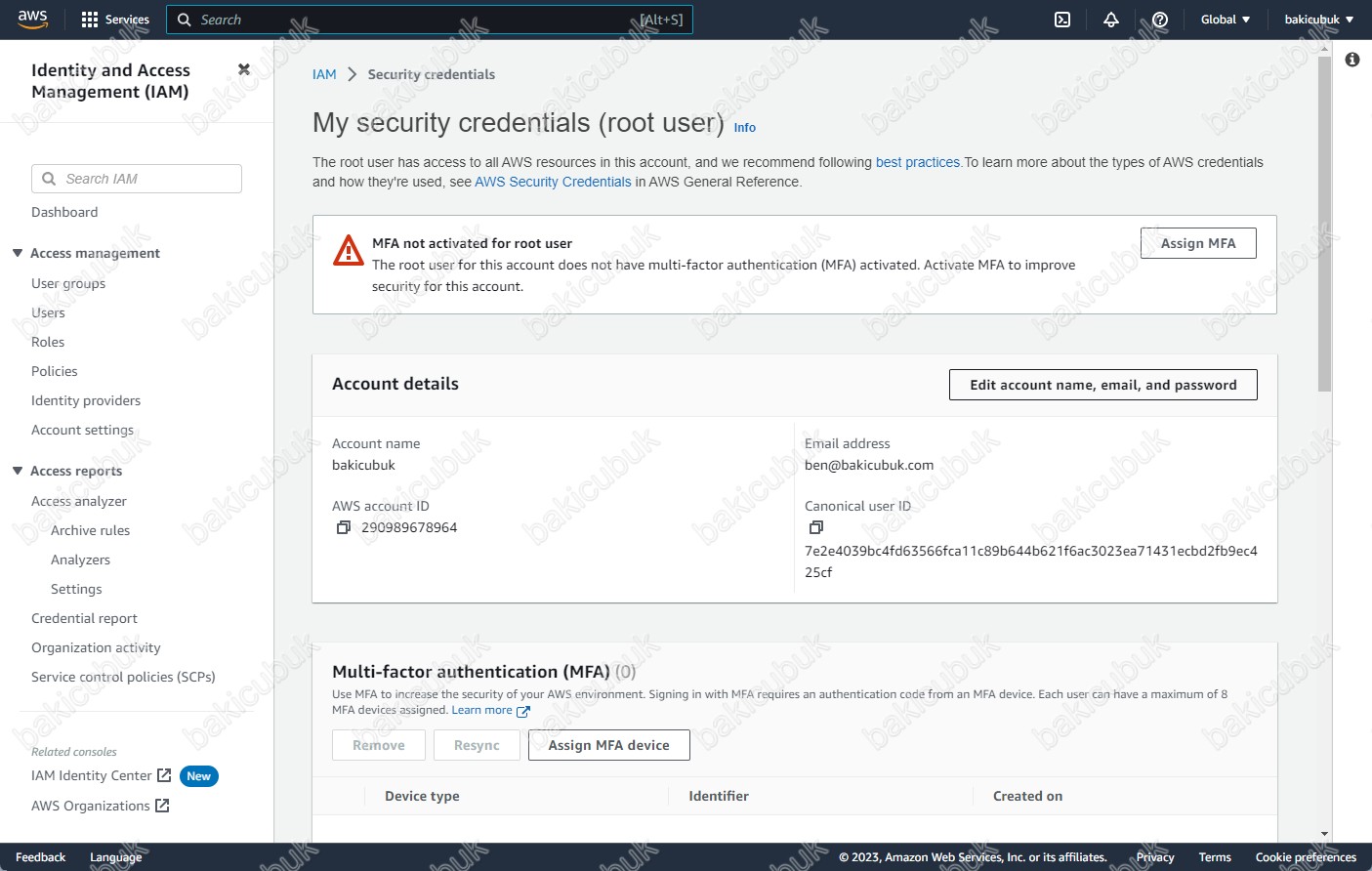Click the Assign MFA device button
The image size is (1372, 871).
[x=609, y=745]
